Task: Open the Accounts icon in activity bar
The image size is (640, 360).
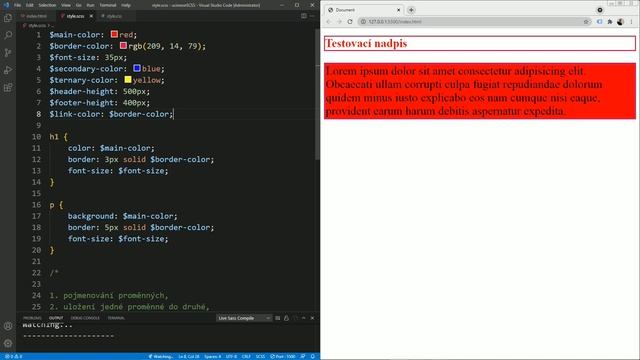Action: click(x=8, y=326)
